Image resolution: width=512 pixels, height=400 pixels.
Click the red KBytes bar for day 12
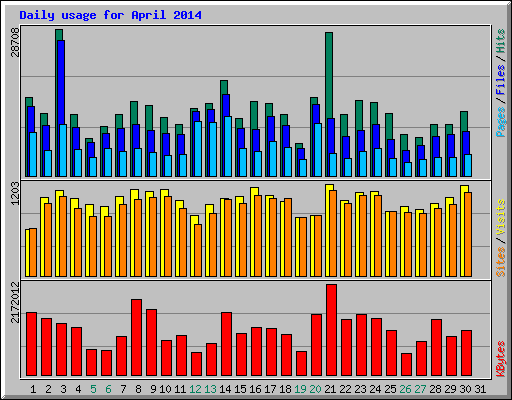point(197,364)
